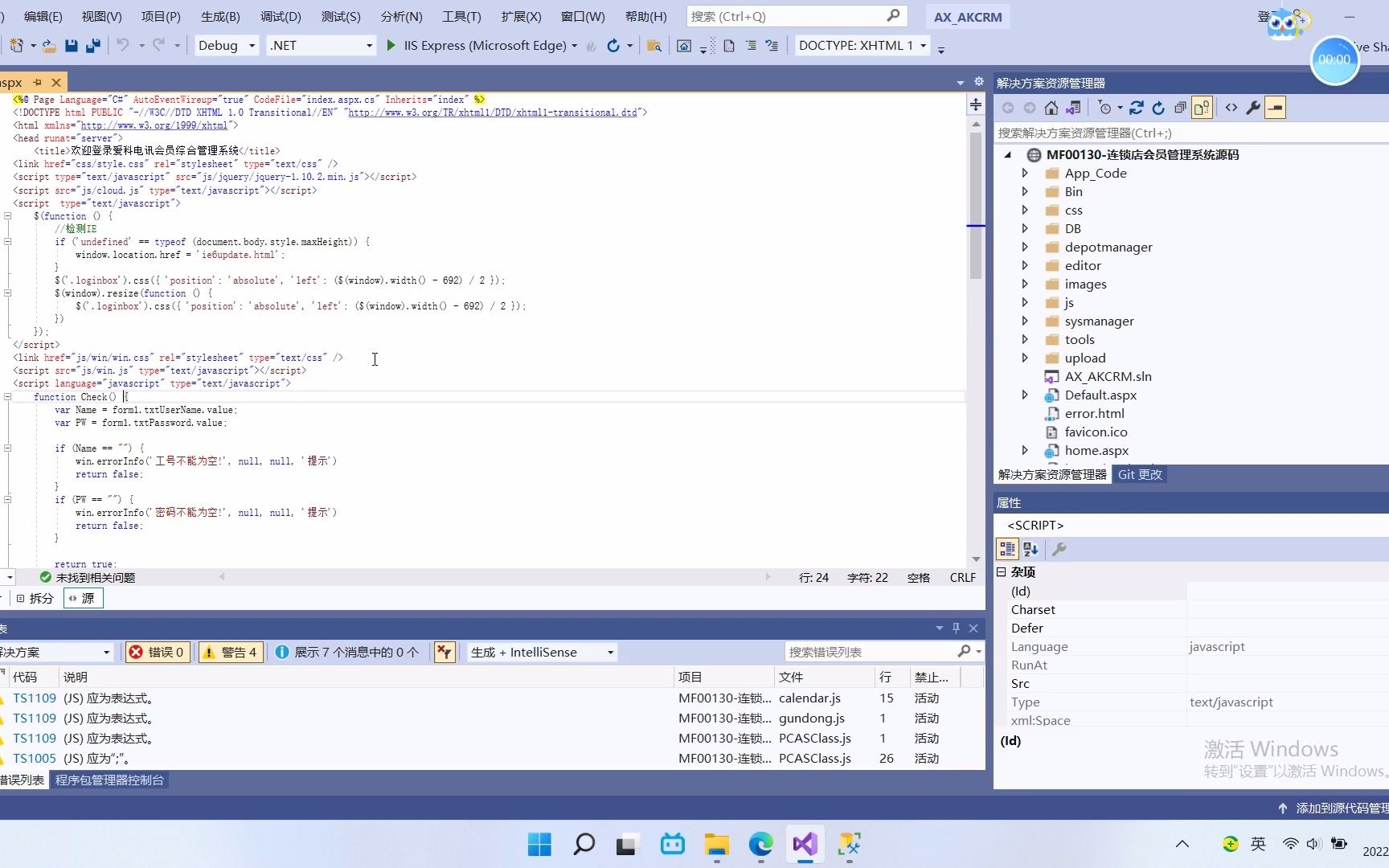This screenshot has width=1389, height=868.
Task: Click TS1109 code in calendar.js row
Action: coord(35,698)
